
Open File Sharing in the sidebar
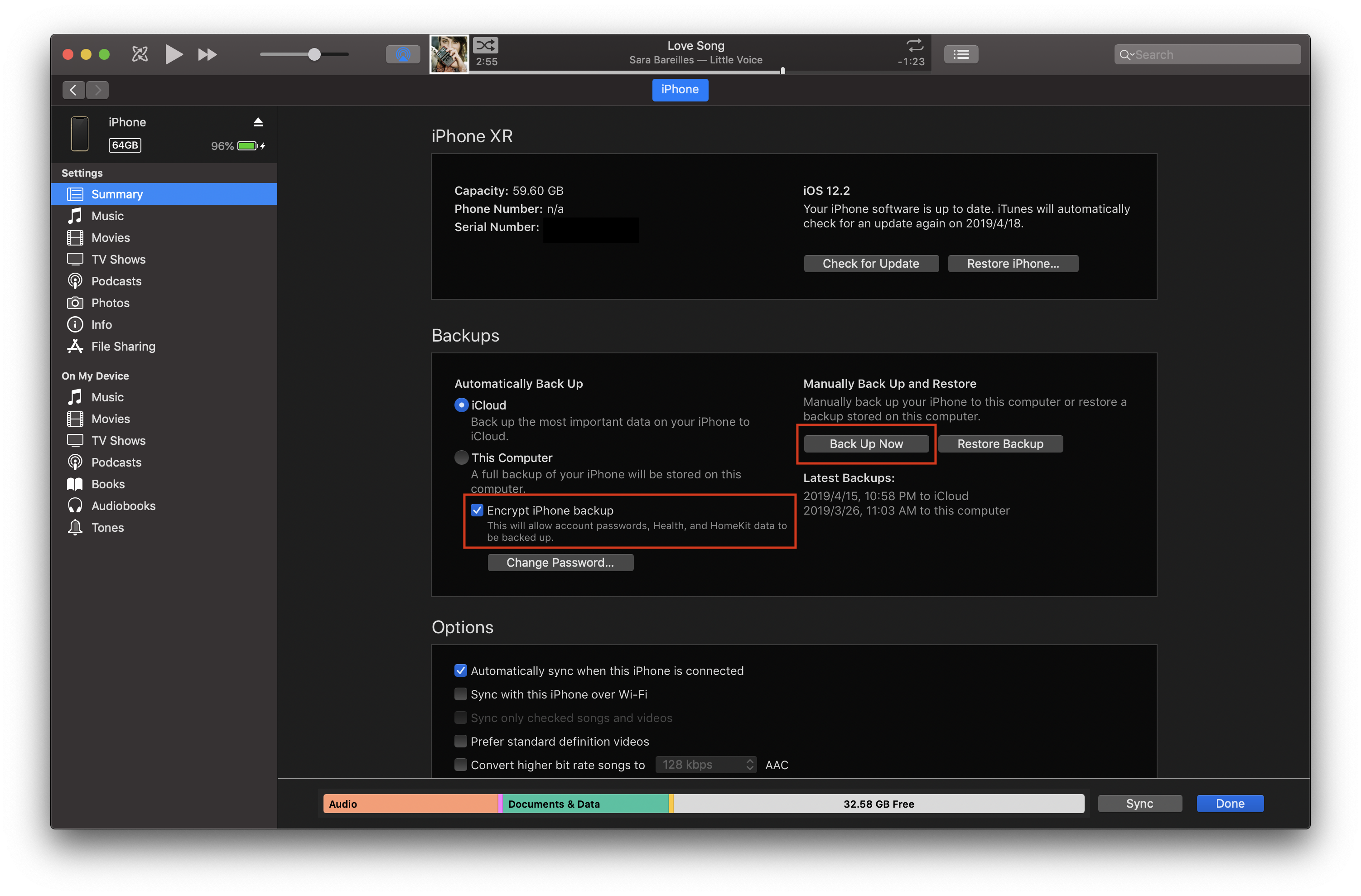pos(164,346)
